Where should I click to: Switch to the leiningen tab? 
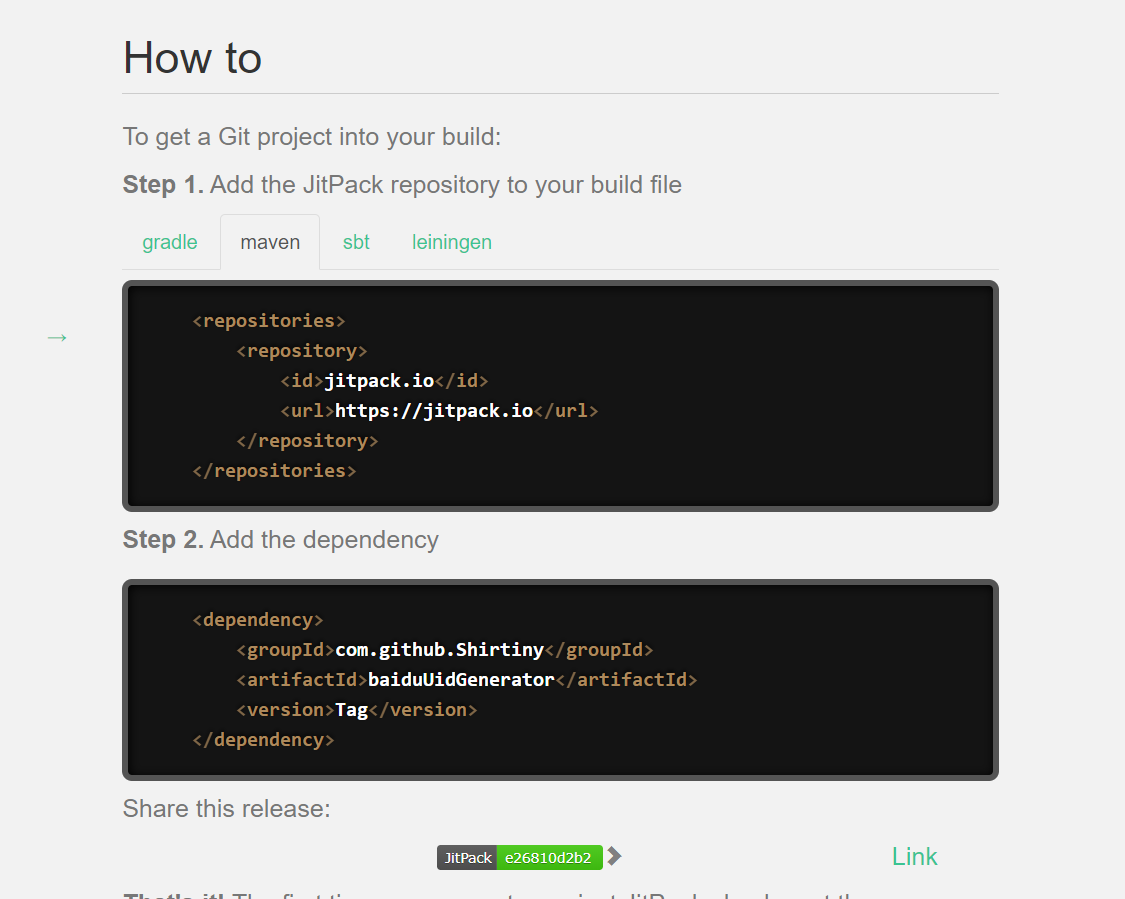click(451, 243)
